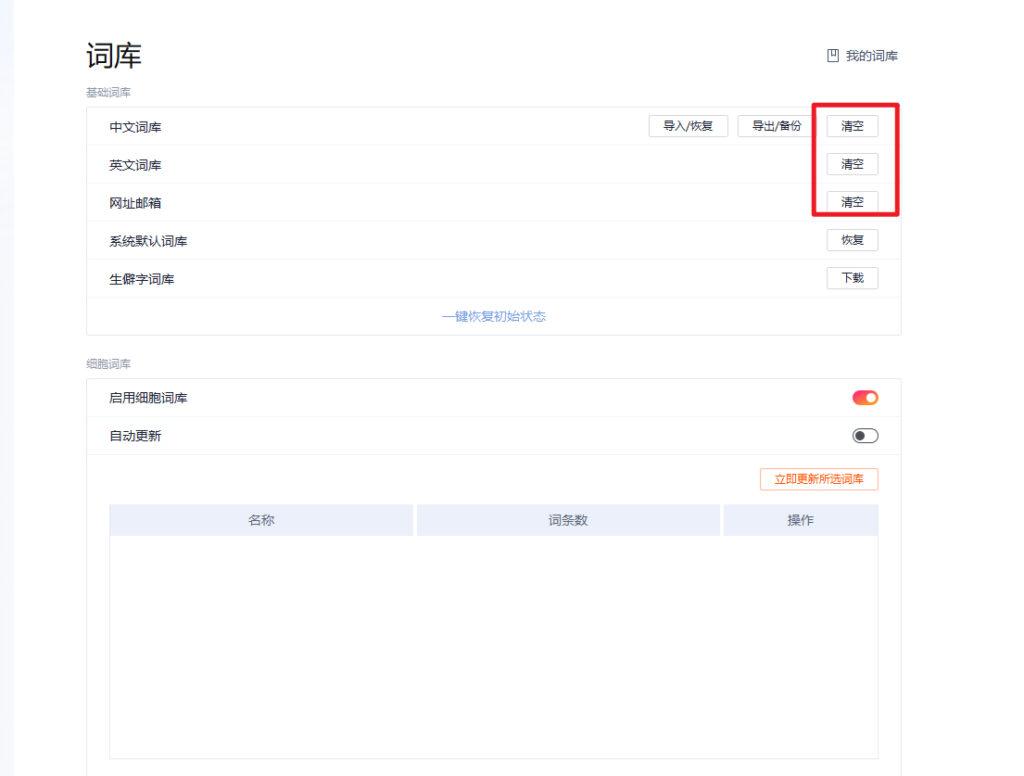Select the 系统默认词库 row

tap(147, 240)
